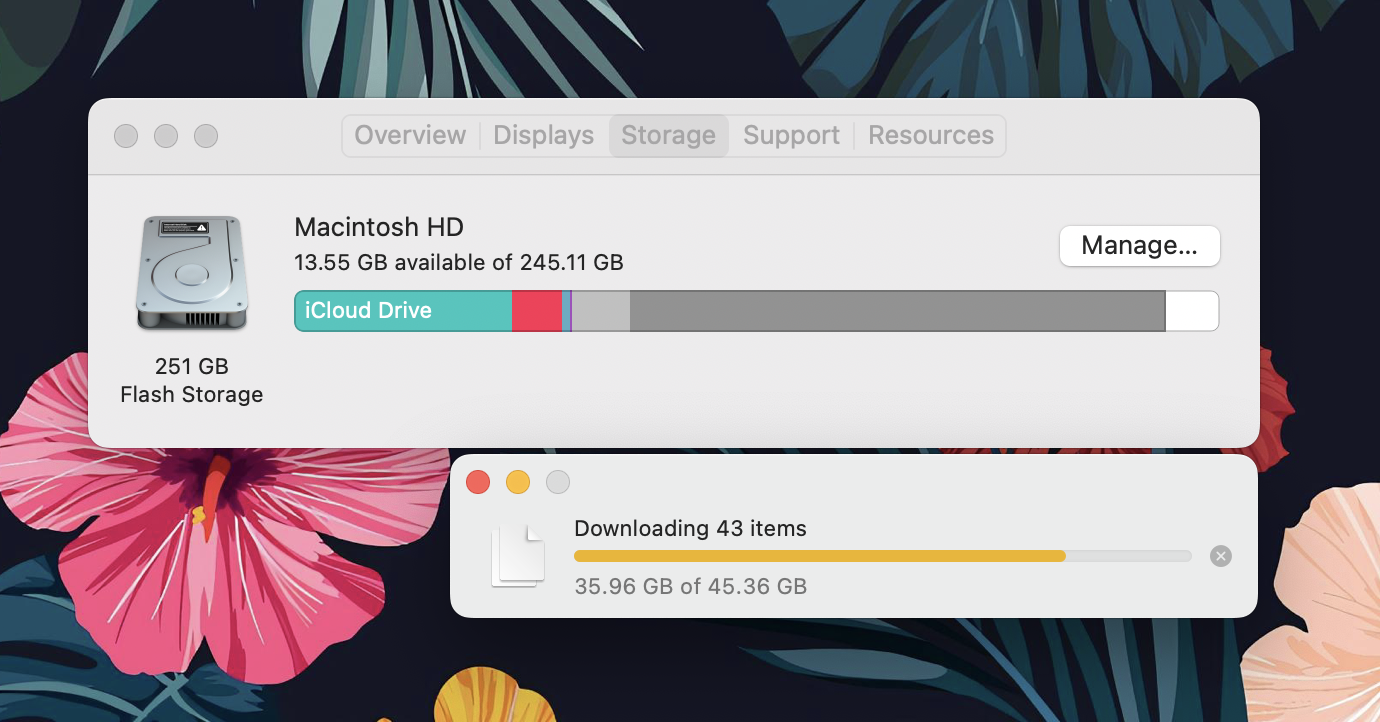The height and width of the screenshot is (722, 1380).
Task: Close the Downloading 43 items window
Action: (478, 482)
